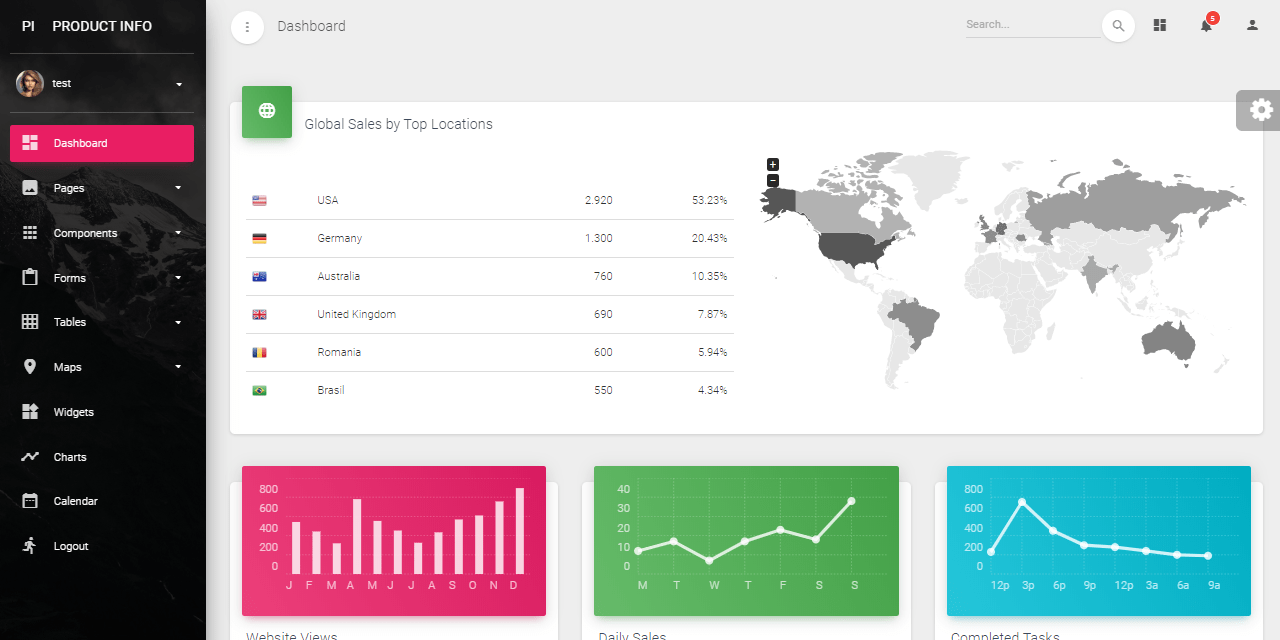Select the Widgets sidebar icon
Viewport: 1280px width, 640px height.
coord(30,412)
